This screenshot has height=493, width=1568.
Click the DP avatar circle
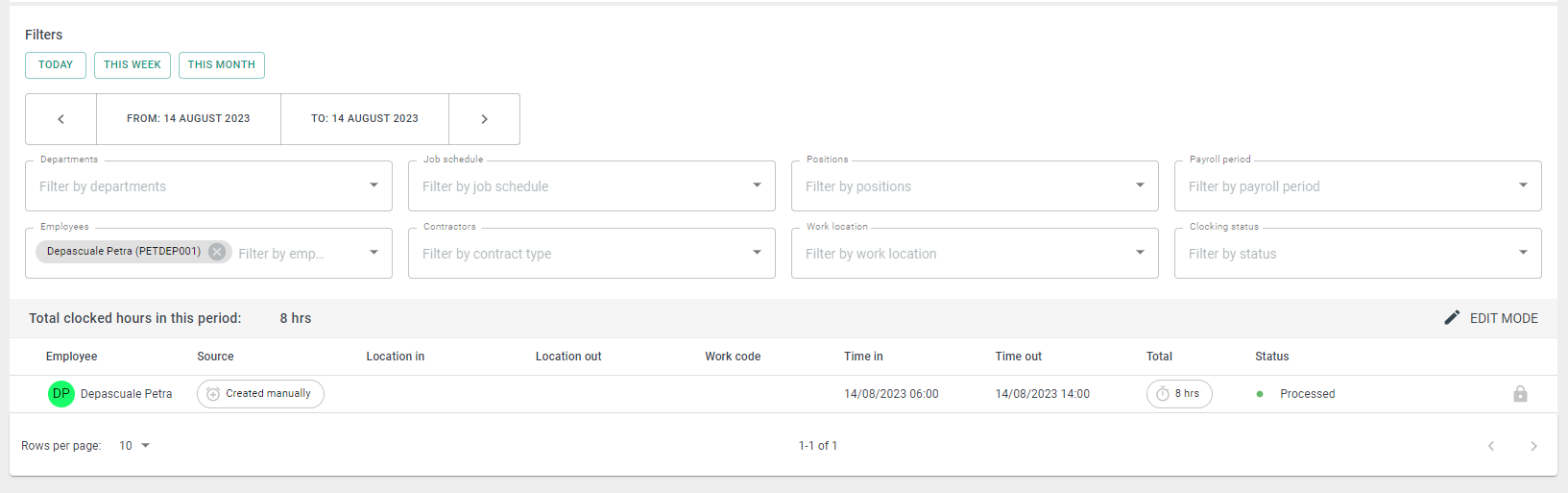point(61,394)
